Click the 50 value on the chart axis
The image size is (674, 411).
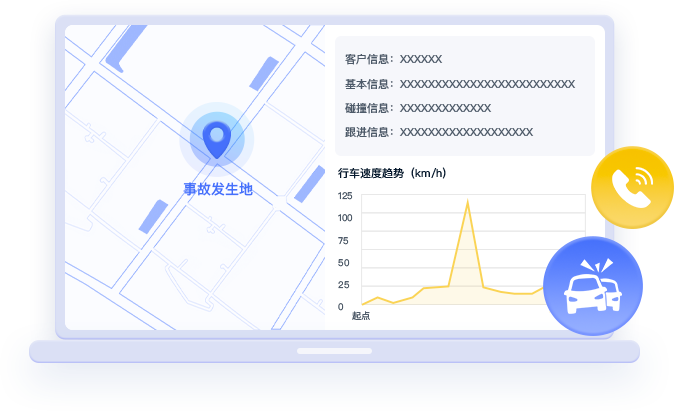[343, 263]
